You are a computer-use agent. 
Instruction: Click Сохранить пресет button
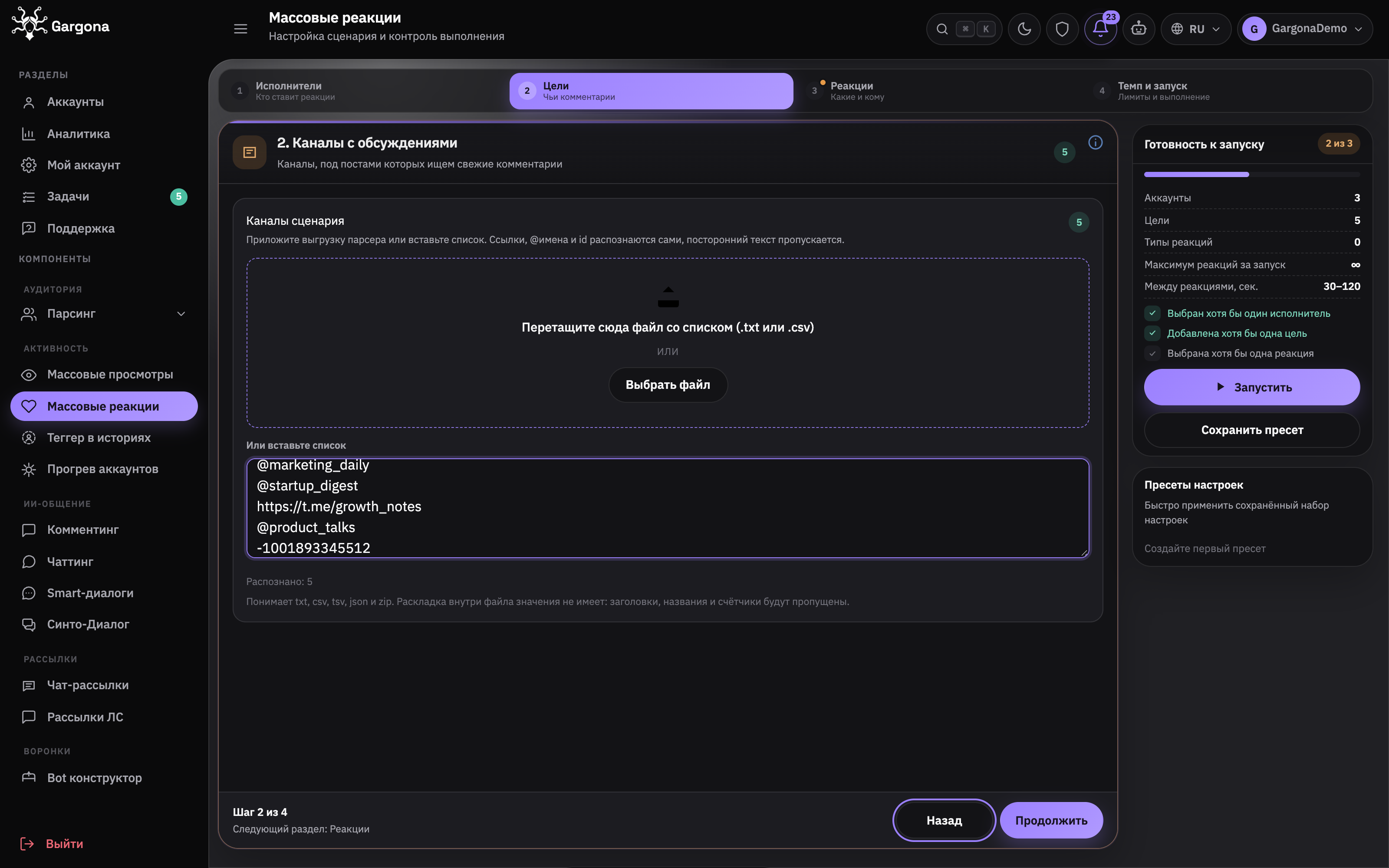[1252, 430]
